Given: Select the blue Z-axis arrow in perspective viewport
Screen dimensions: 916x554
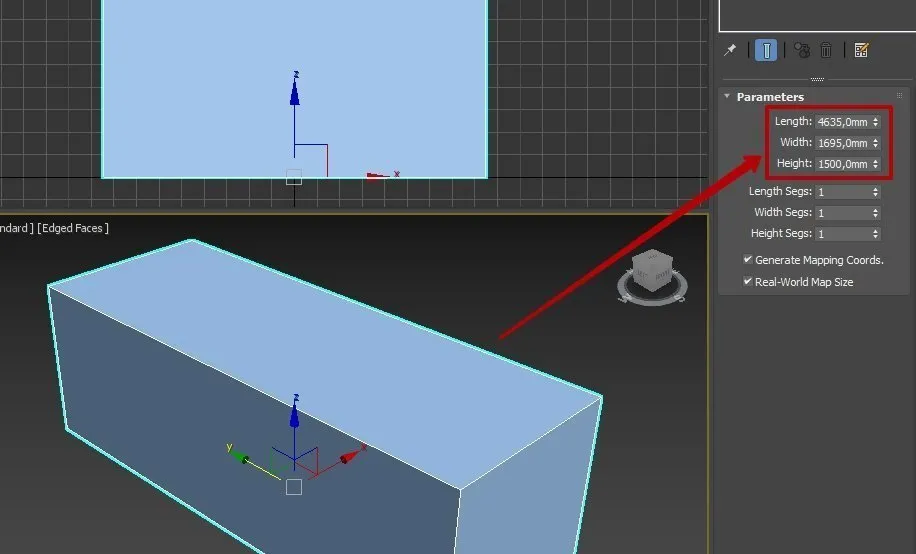Looking at the screenshot, I should 294,413.
